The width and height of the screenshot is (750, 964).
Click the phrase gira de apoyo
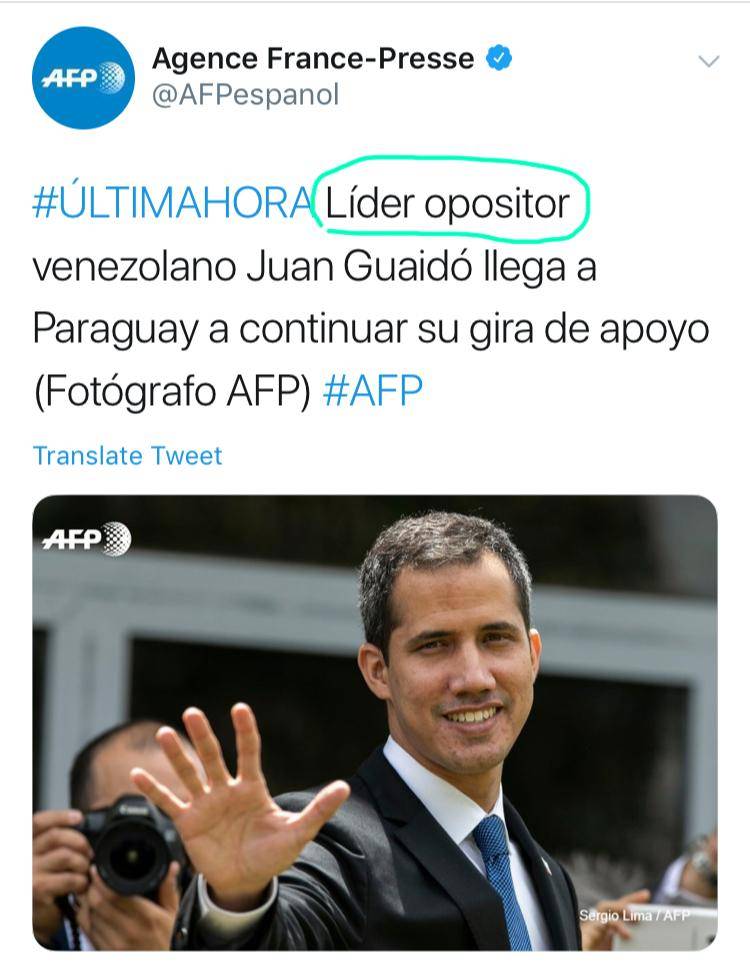[589, 330]
